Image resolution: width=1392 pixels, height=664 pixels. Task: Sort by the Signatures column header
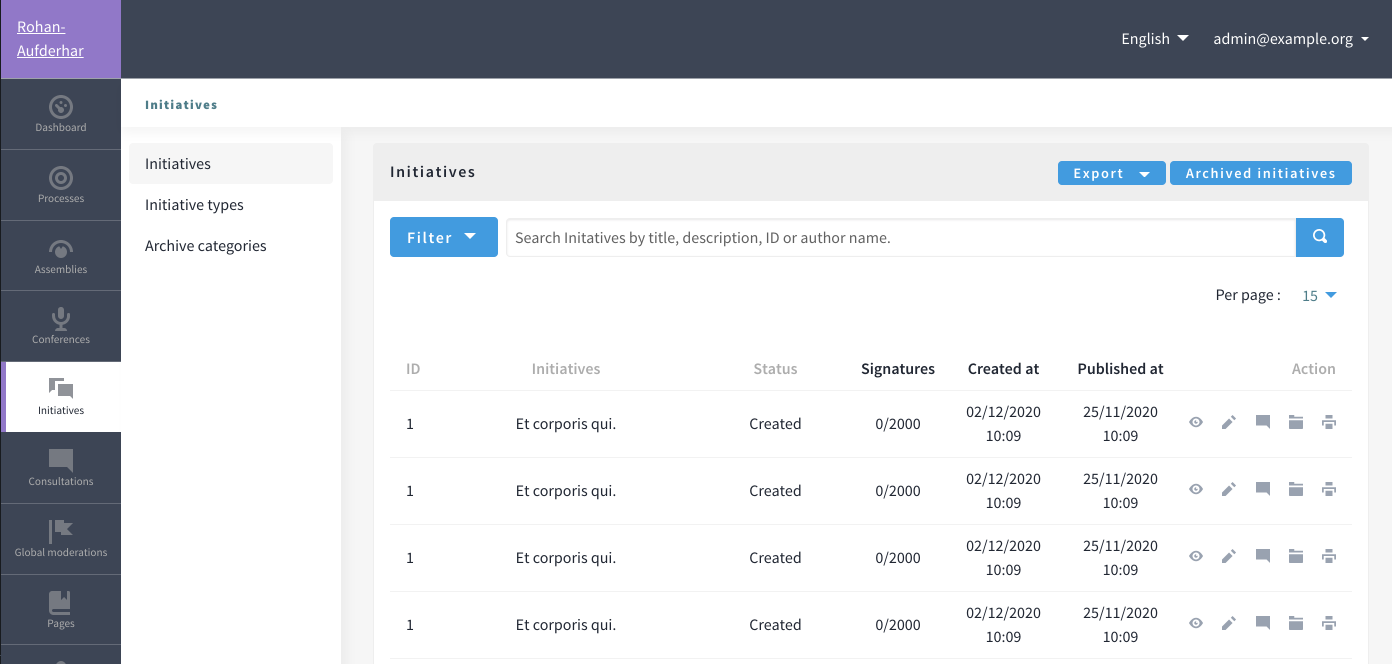click(x=897, y=369)
